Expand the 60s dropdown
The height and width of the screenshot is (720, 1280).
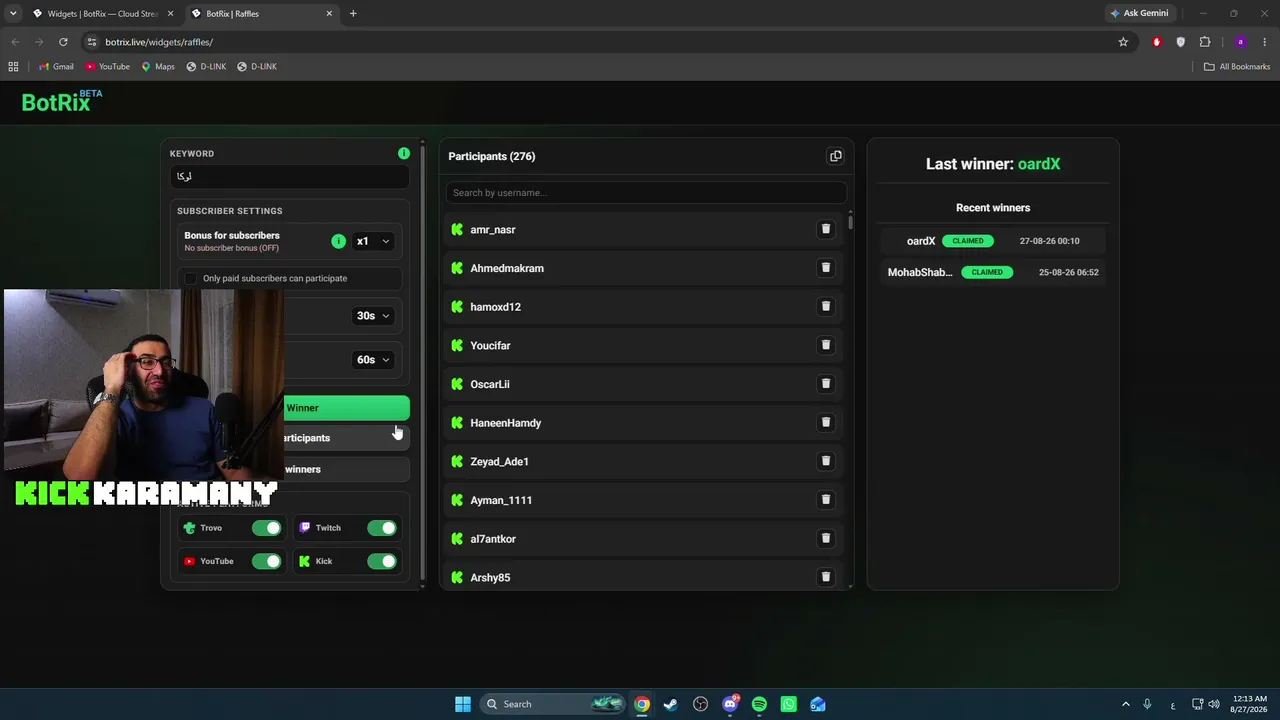[373, 360]
